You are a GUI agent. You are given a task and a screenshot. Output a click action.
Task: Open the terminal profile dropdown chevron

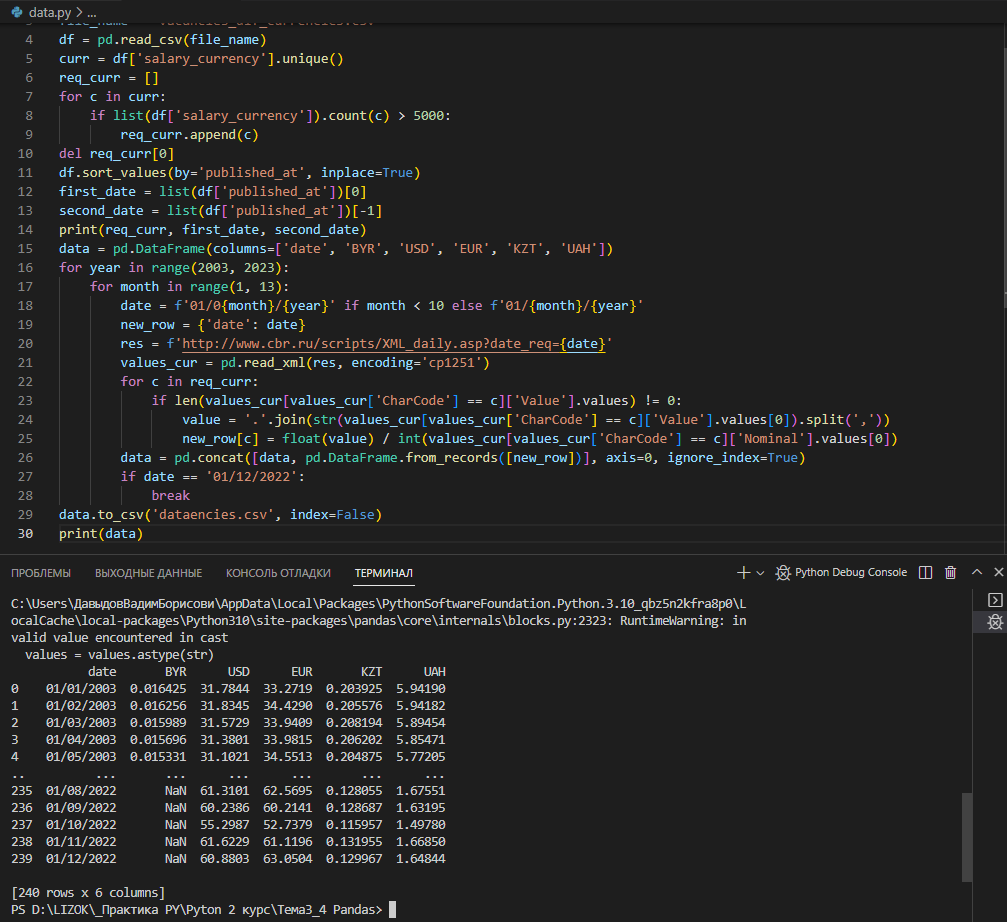(x=760, y=572)
